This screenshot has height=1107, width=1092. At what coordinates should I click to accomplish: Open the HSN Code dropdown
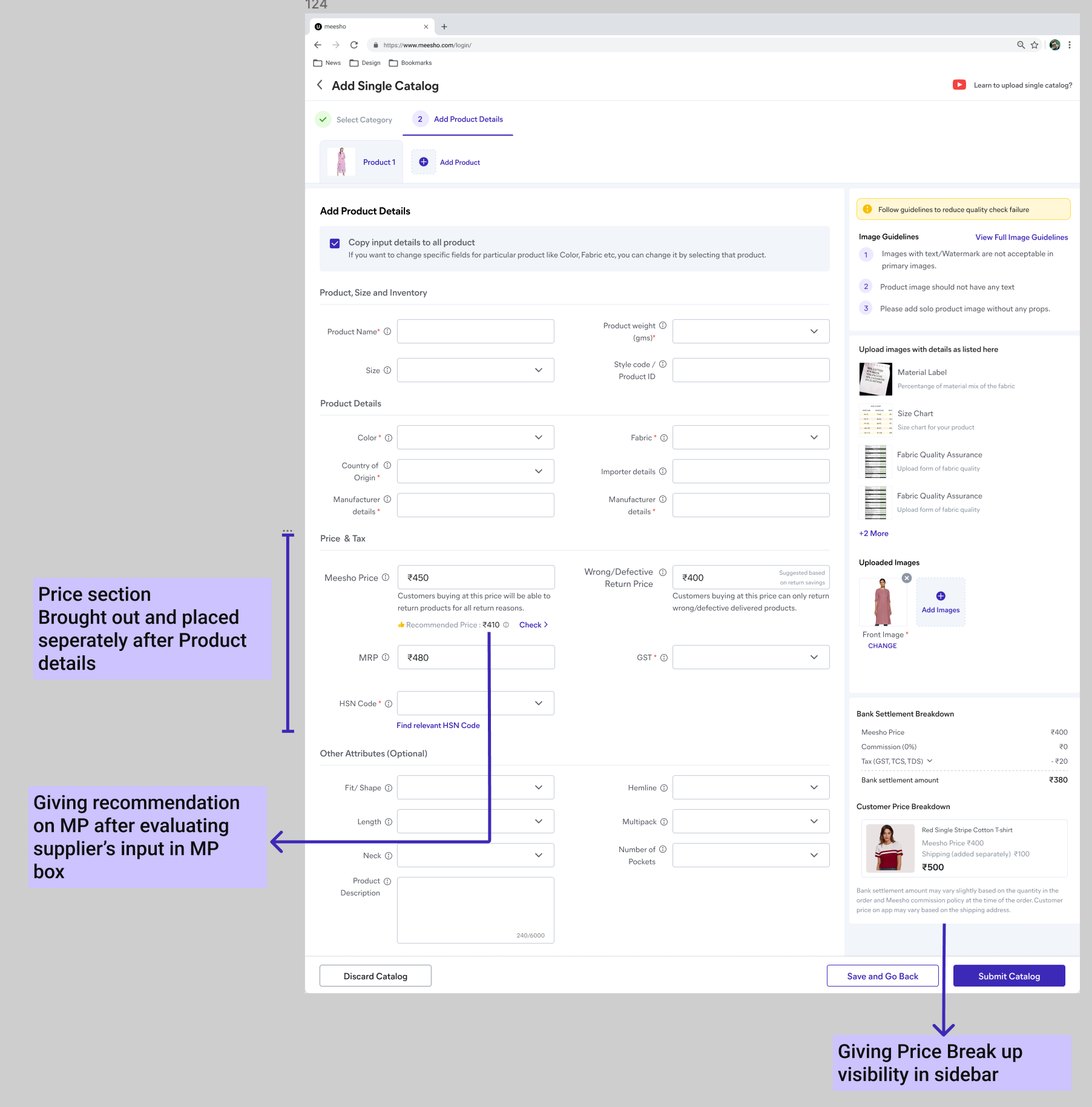(x=475, y=703)
